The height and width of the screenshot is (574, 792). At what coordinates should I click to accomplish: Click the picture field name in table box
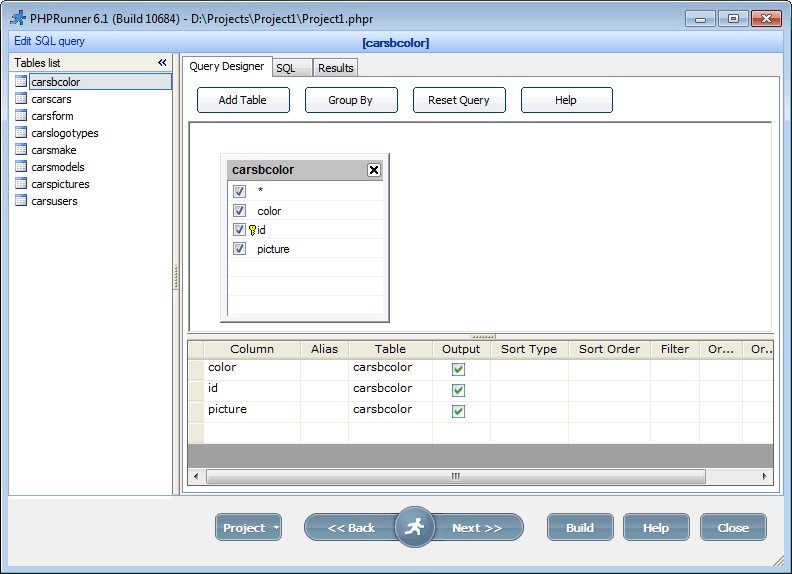click(273, 249)
